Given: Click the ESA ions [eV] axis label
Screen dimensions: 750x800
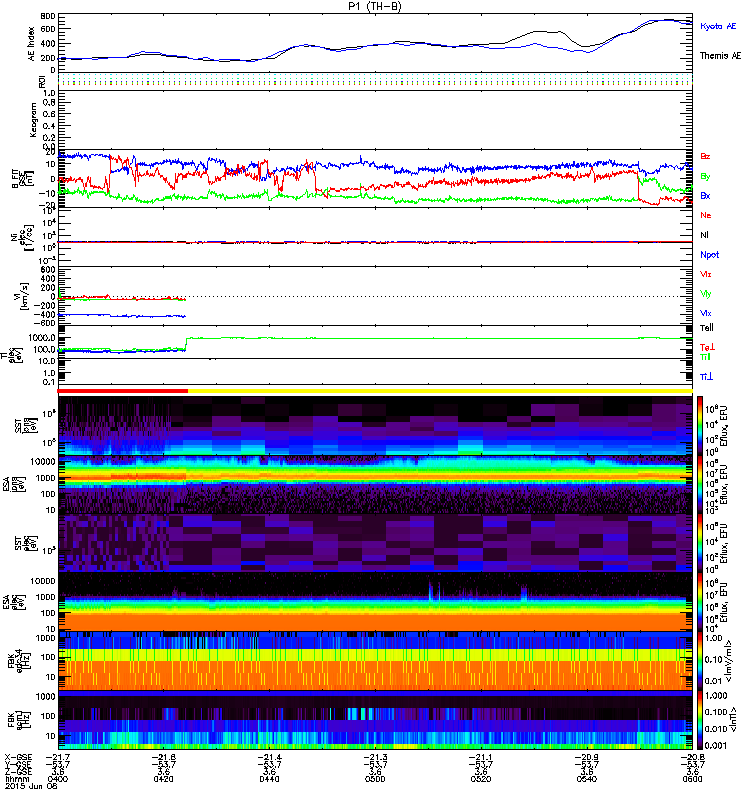Looking at the screenshot, I should tap(15, 484).
